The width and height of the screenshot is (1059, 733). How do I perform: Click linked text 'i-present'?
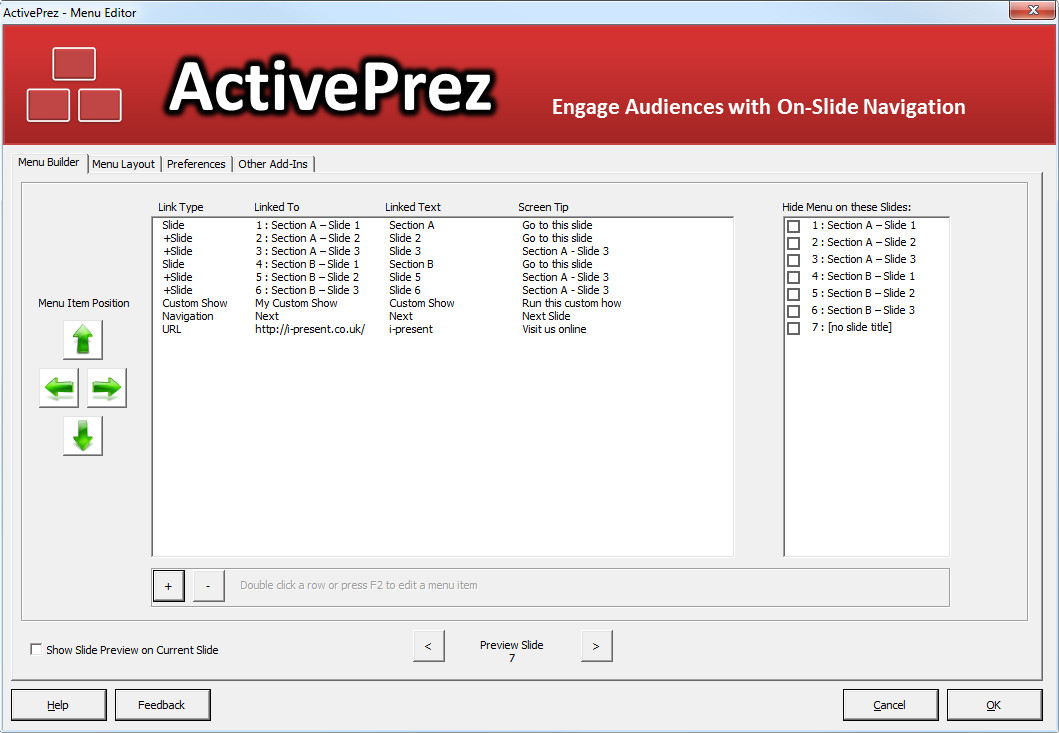point(411,329)
